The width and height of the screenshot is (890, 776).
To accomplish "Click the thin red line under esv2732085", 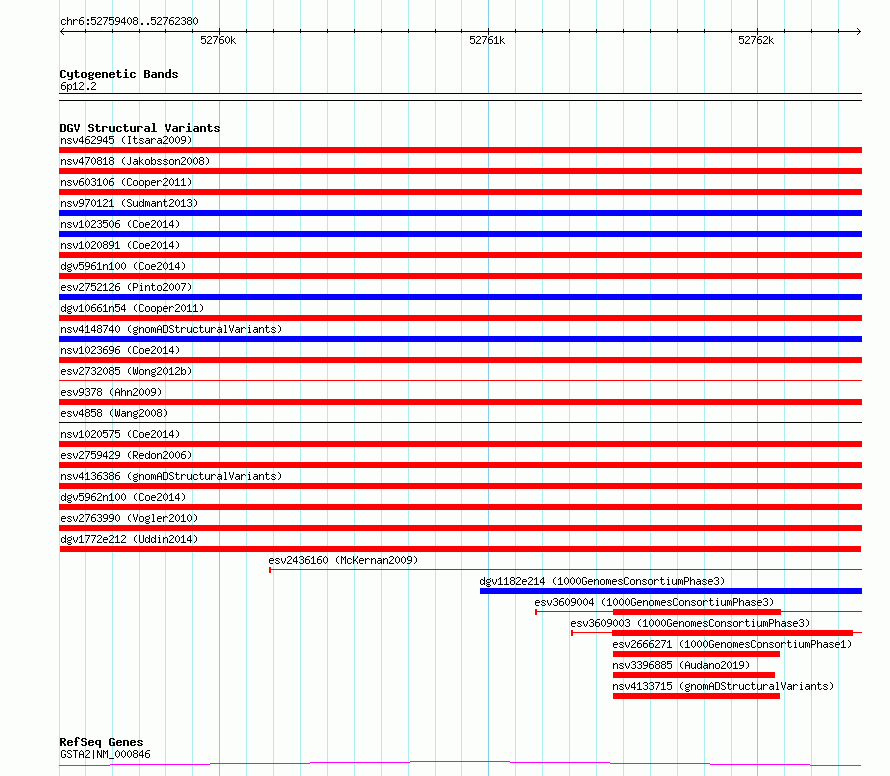I will (460, 380).
